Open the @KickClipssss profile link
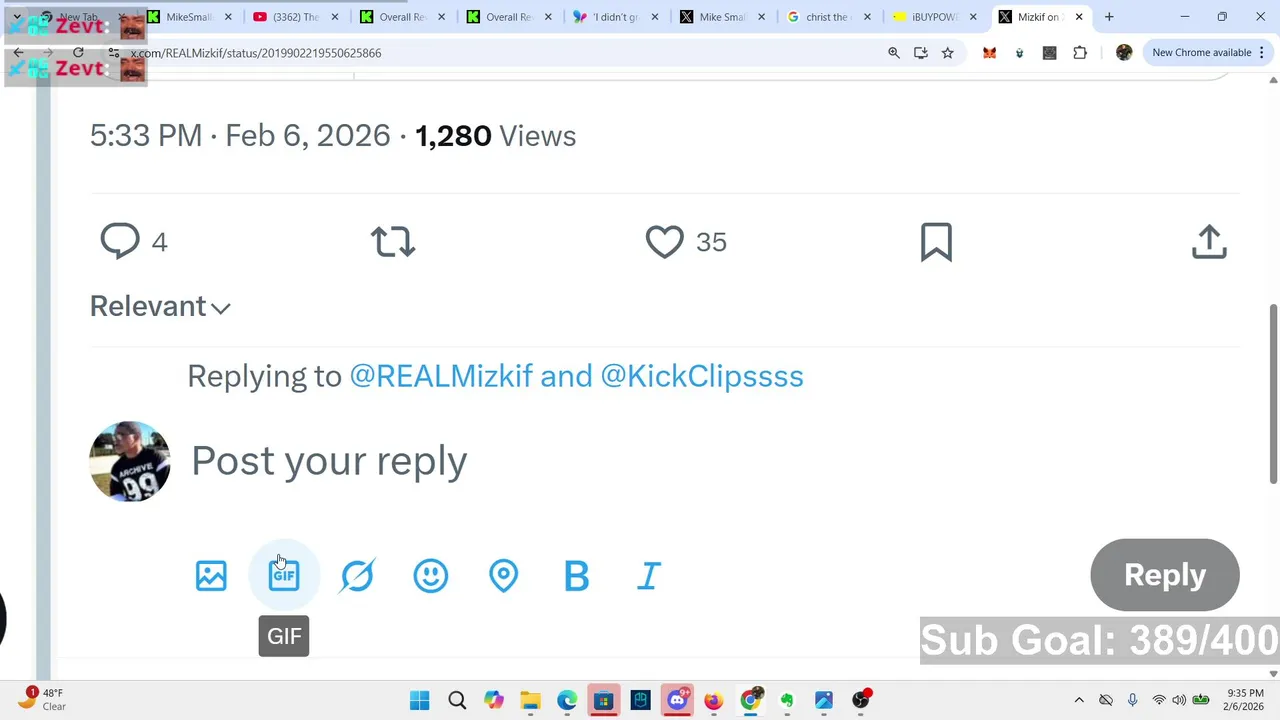 [x=702, y=376]
